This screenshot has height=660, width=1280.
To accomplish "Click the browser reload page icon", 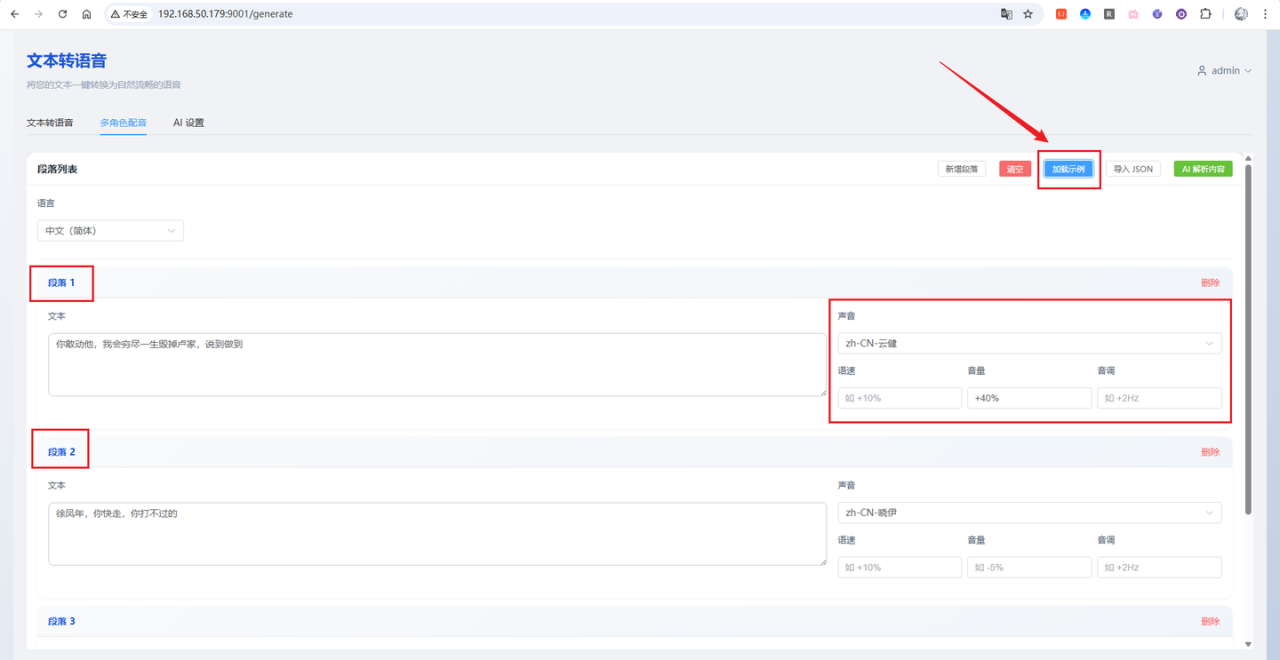I will (x=63, y=14).
